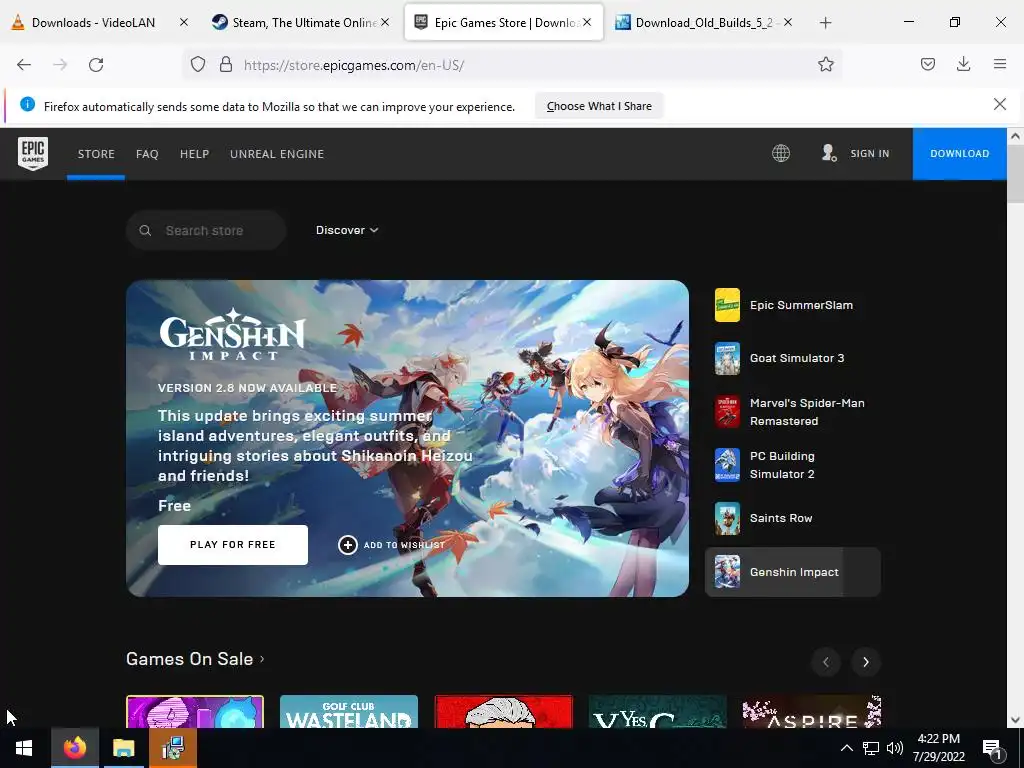The width and height of the screenshot is (1024, 768).
Task: Click the installer icon in the taskbar
Action: [173, 748]
